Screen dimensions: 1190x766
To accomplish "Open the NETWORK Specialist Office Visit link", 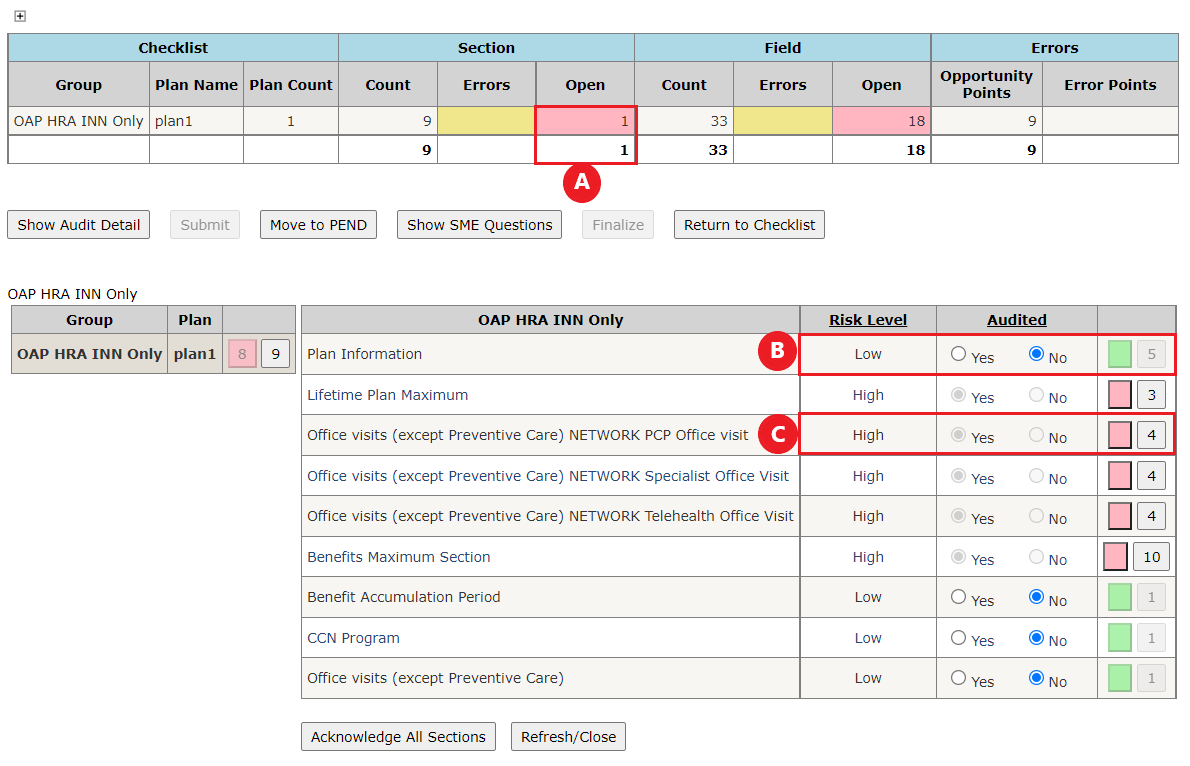I will click(548, 476).
